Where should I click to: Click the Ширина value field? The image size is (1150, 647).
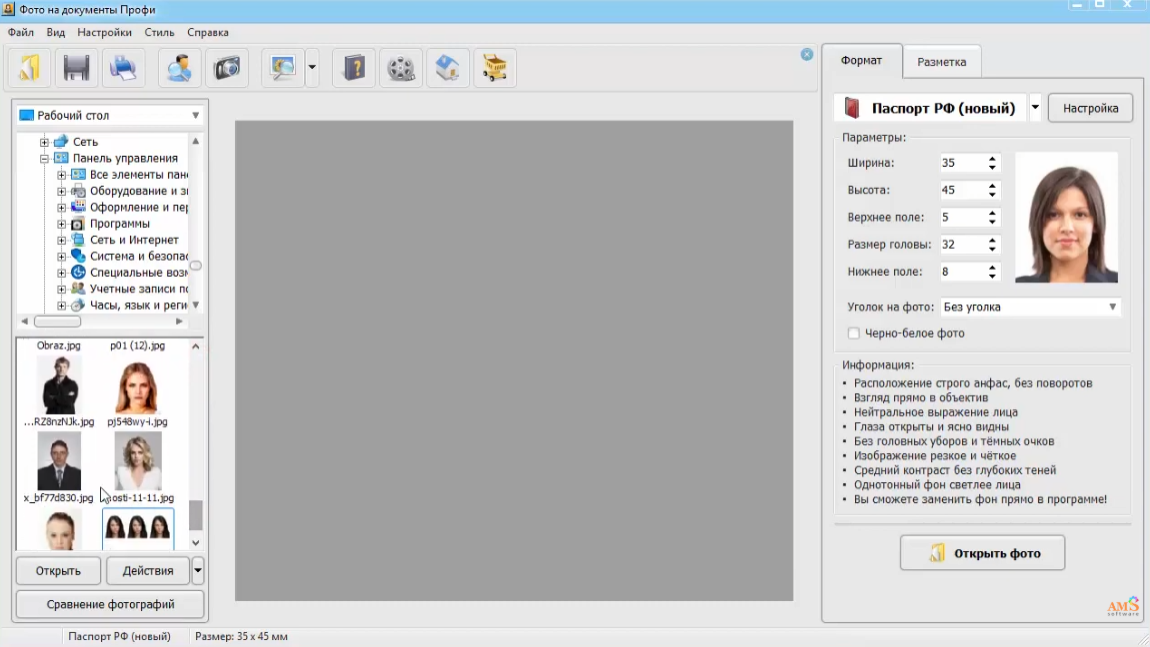(x=962, y=163)
